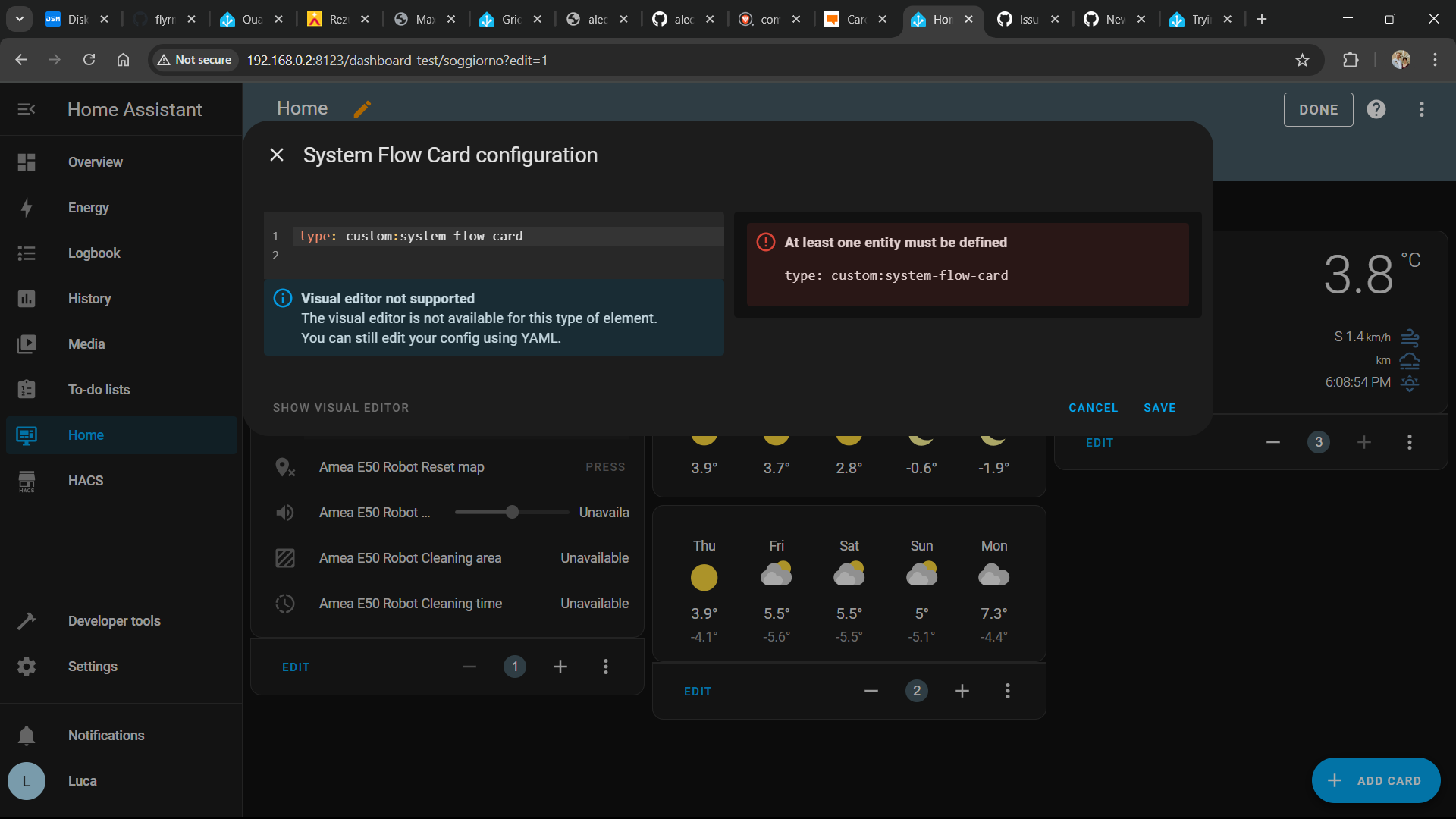Increase position of card 2 with plus

click(962, 691)
